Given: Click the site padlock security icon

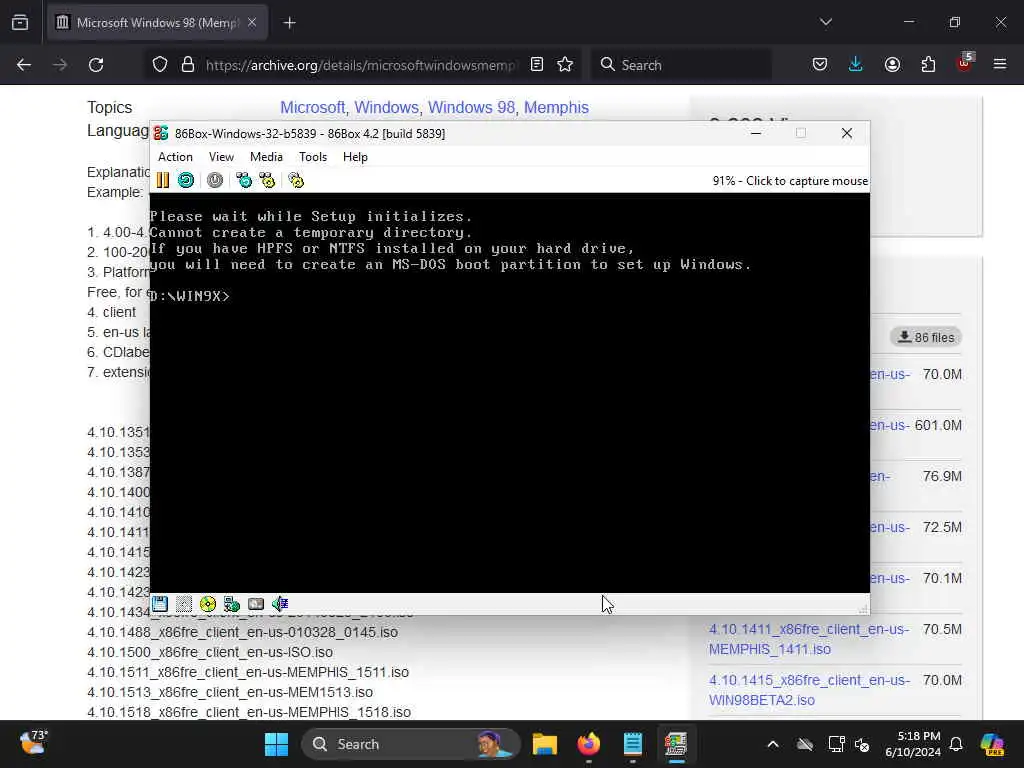Looking at the screenshot, I should [x=188, y=65].
